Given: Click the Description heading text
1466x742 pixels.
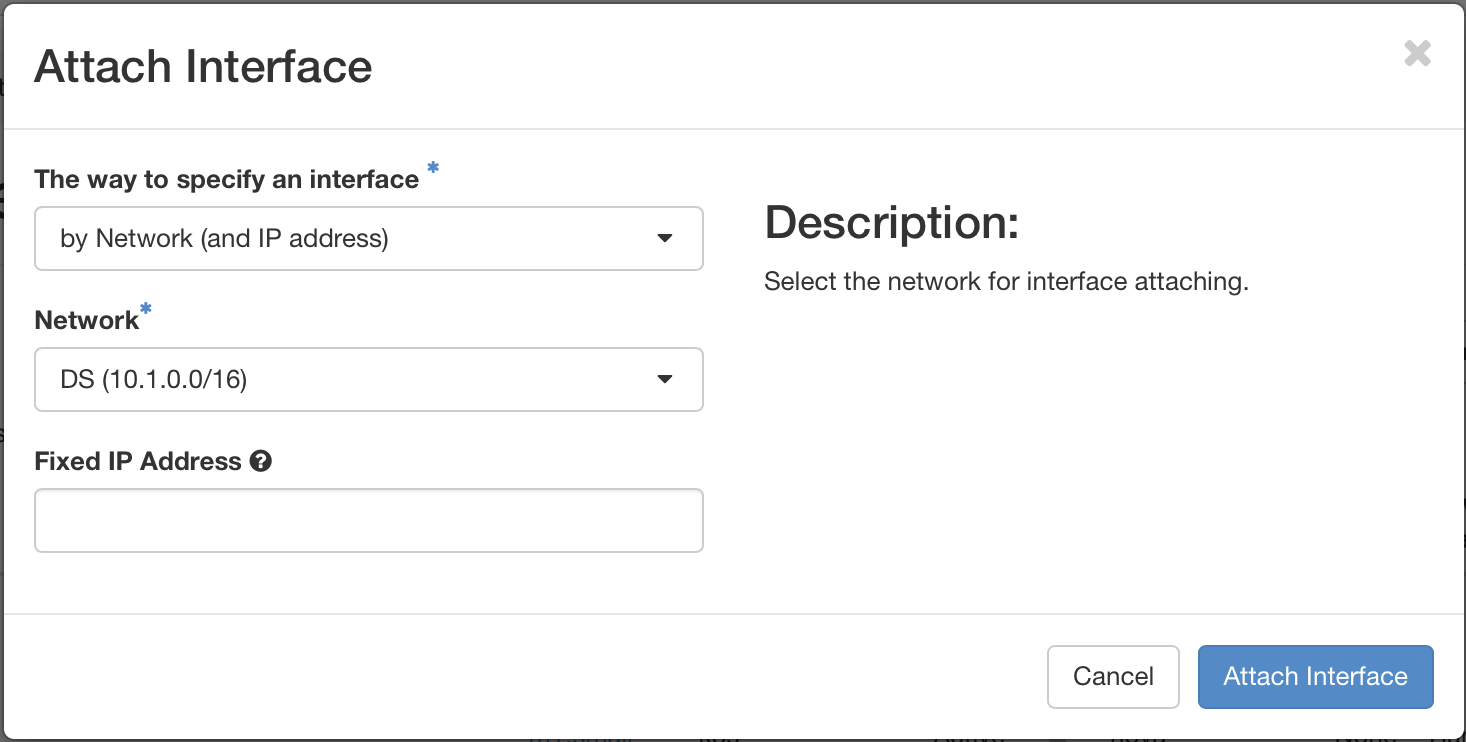Looking at the screenshot, I should coord(891,222).
